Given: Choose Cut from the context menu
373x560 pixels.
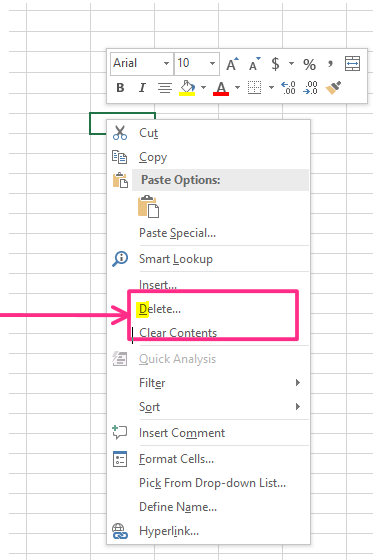Looking at the screenshot, I should tap(208, 133).
